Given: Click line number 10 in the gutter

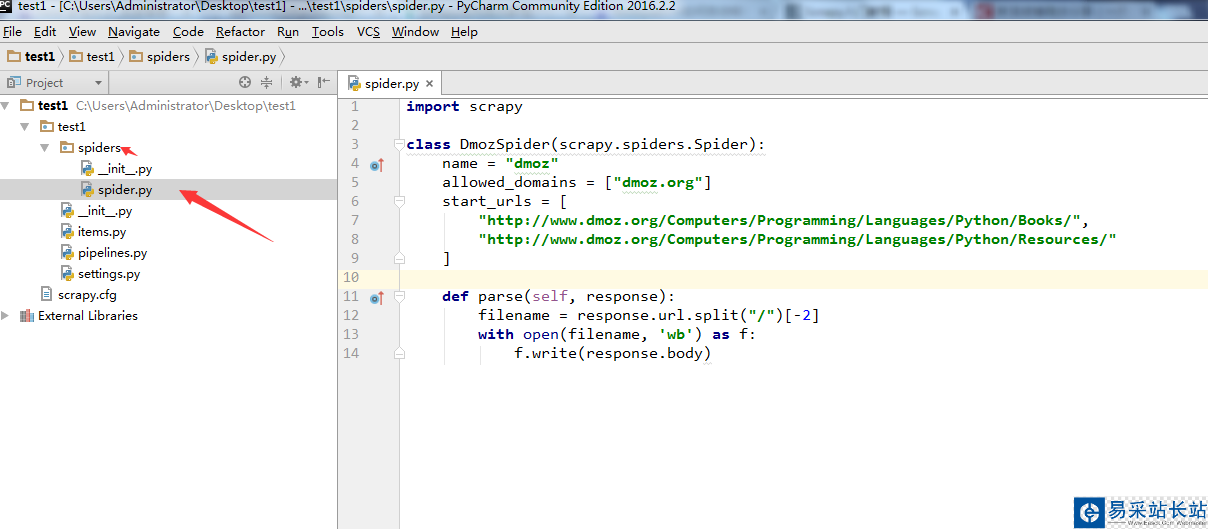Looking at the screenshot, I should pyautogui.click(x=350, y=277).
